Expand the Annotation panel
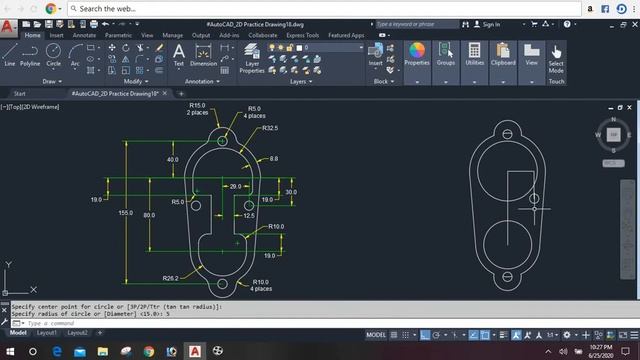Screen dimensions: 640x360 (202, 82)
